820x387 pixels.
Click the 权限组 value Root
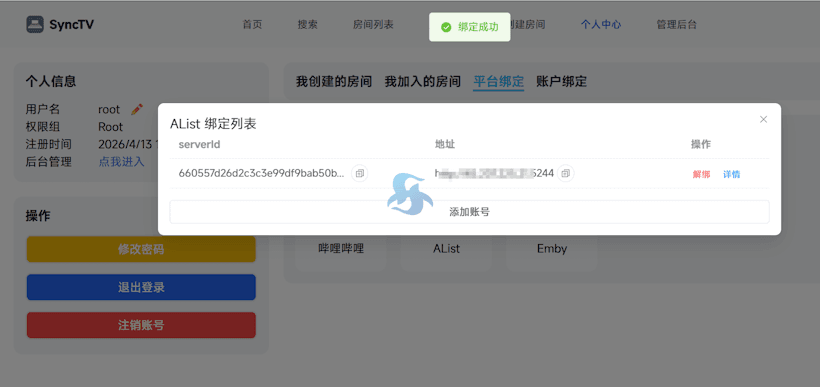pyautogui.click(x=110, y=127)
